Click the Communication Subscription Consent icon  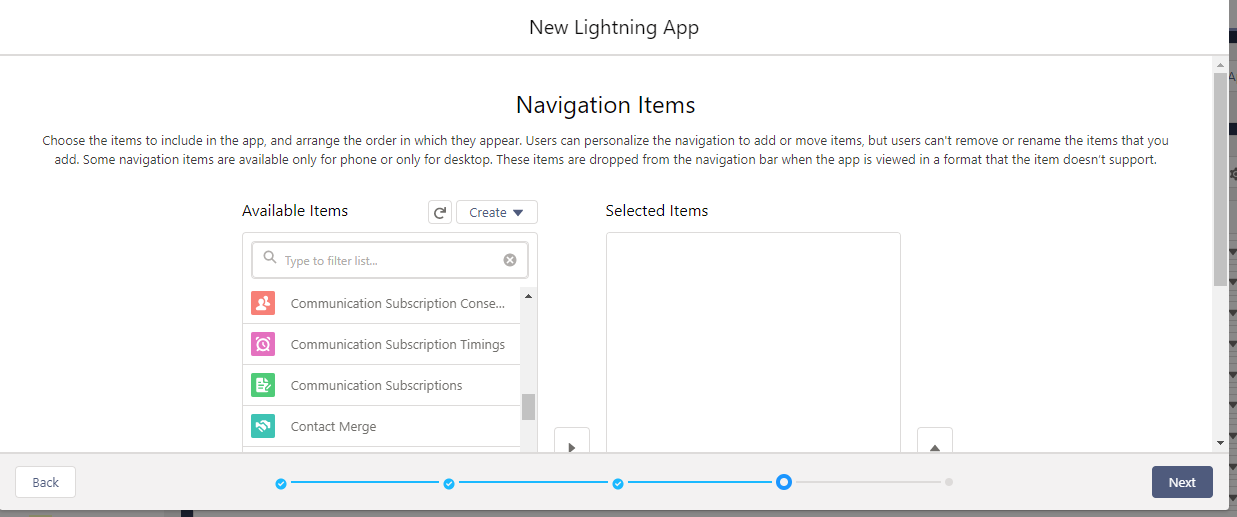(262, 303)
